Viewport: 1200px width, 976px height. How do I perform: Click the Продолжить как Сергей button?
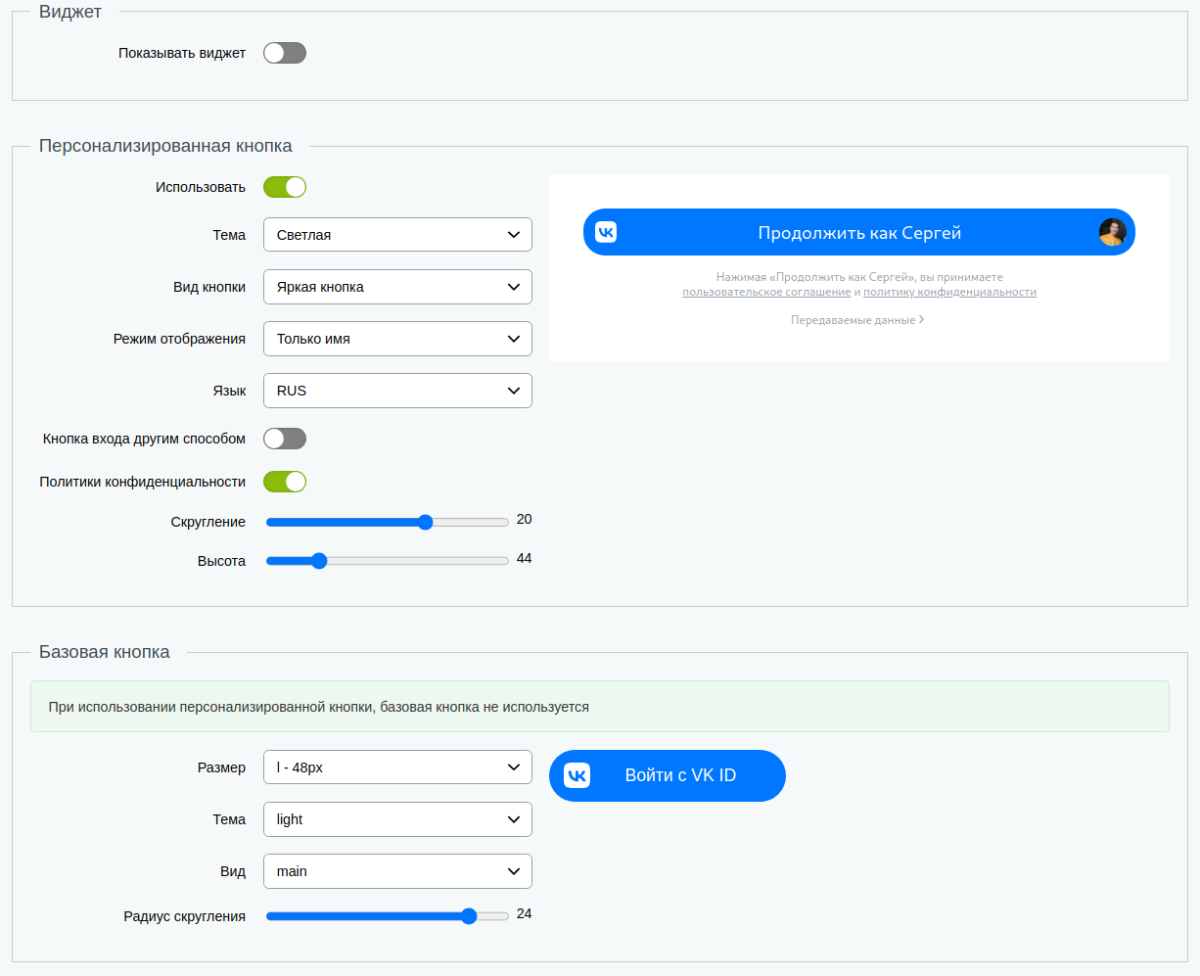point(858,231)
